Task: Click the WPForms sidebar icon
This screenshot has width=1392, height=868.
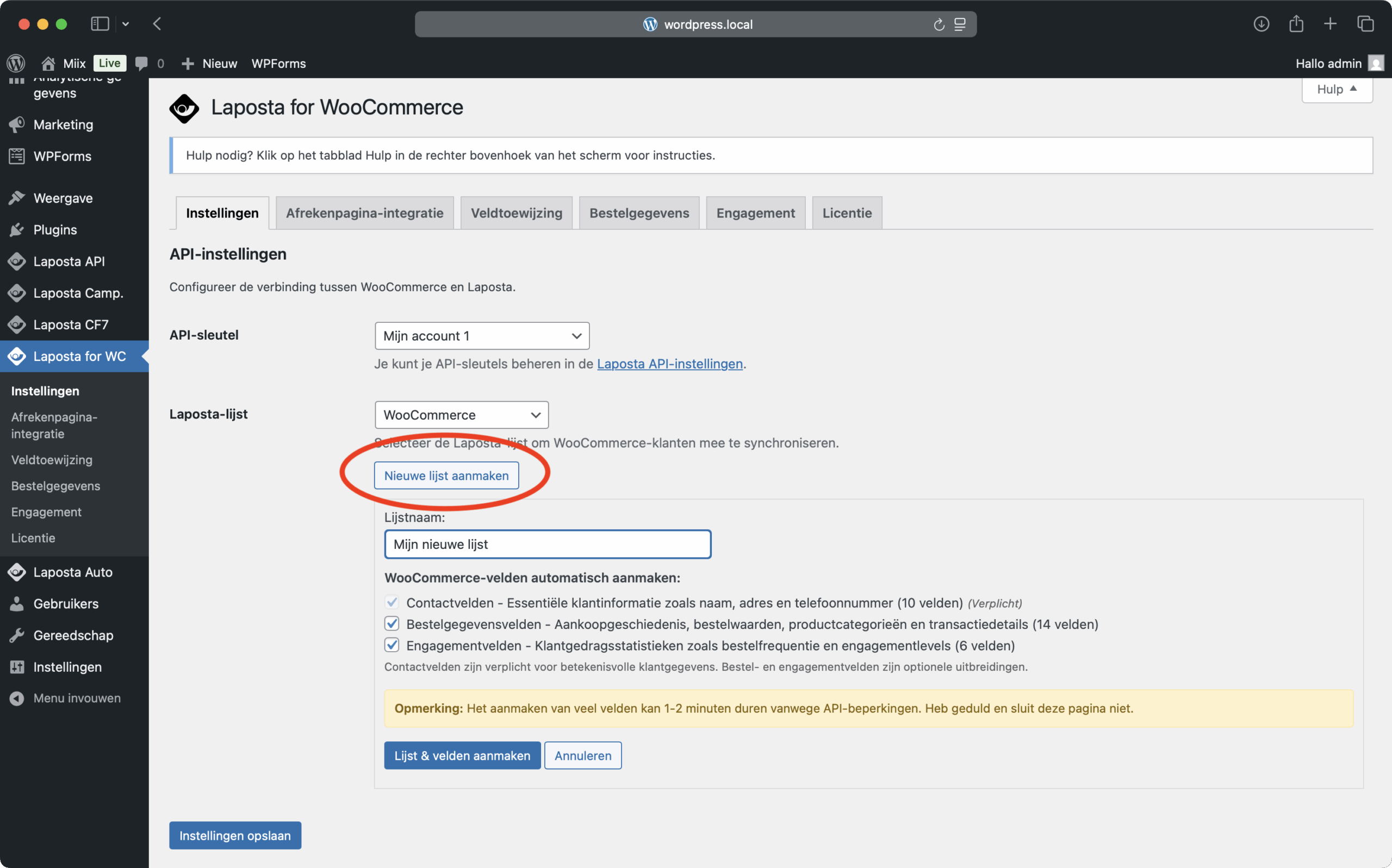Action: [x=17, y=156]
